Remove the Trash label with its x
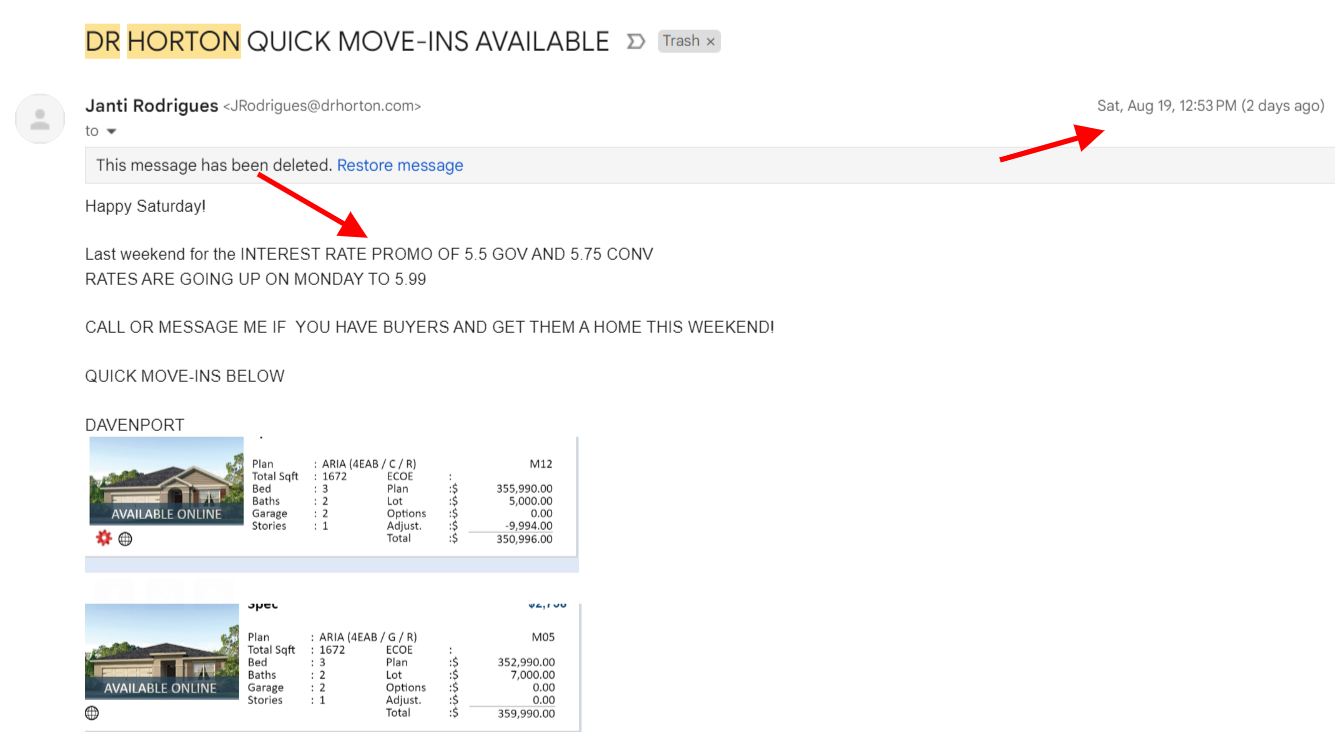The image size is (1335, 732). 710,41
